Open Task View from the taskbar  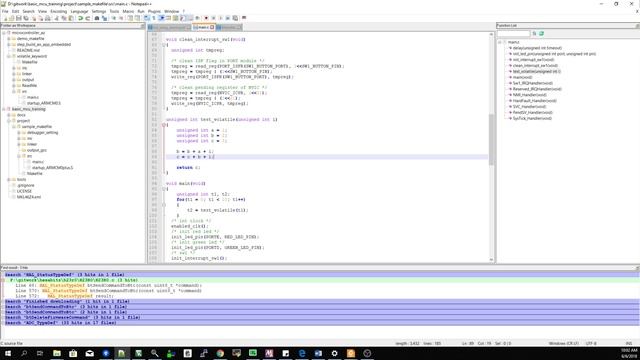[x=40, y=353]
